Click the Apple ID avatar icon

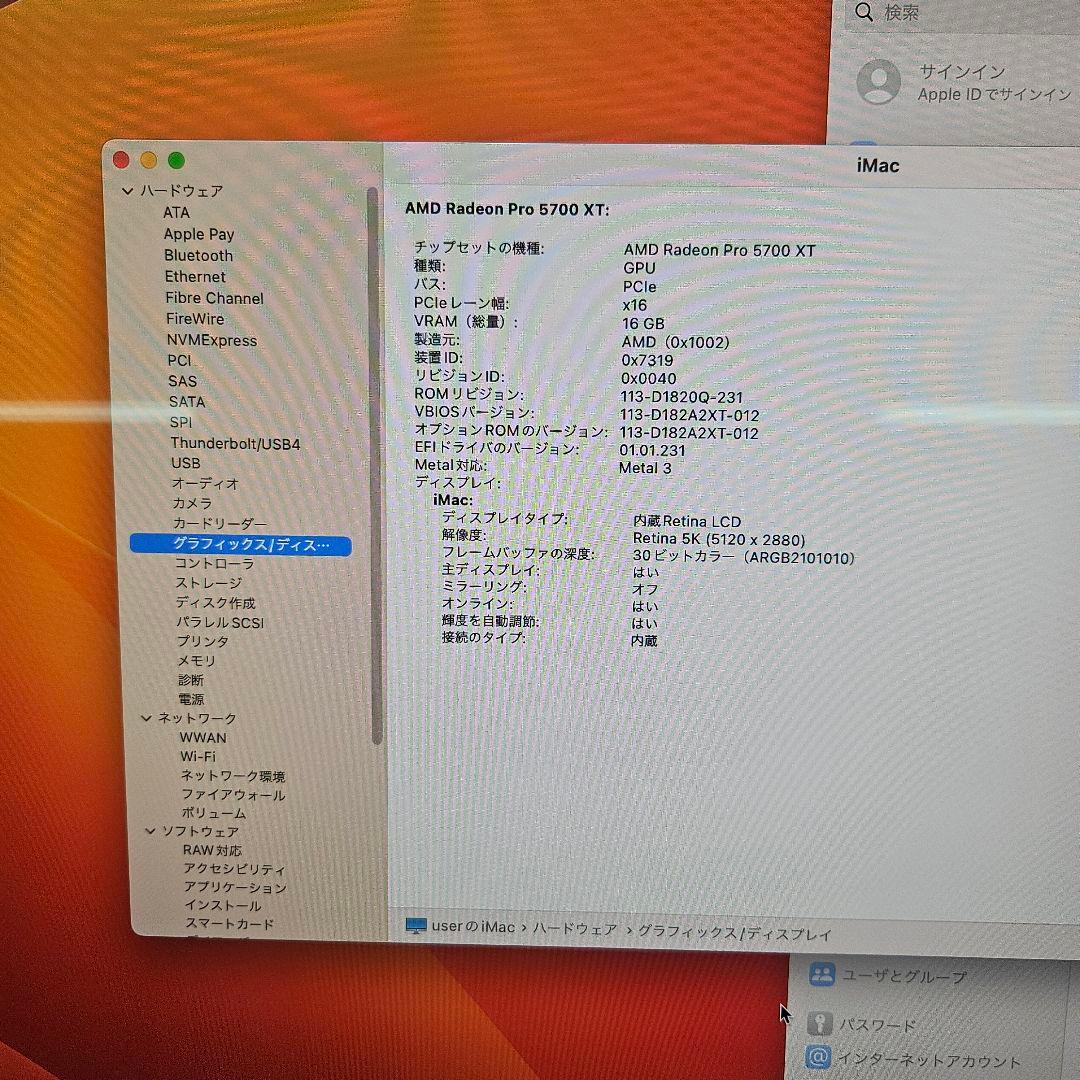coord(878,83)
